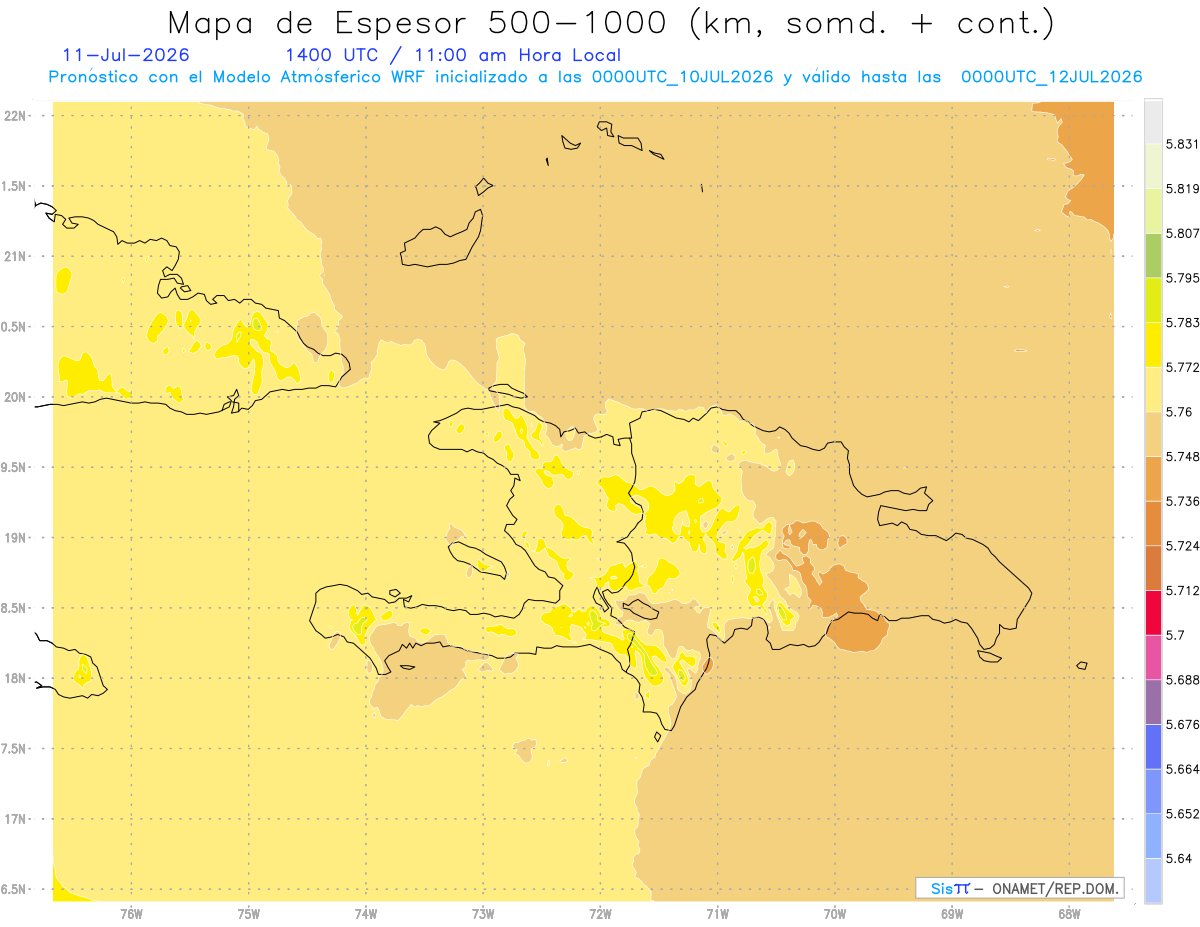Click the longitude label 69W
Viewport: 1200px width, 927px height.
(952, 915)
